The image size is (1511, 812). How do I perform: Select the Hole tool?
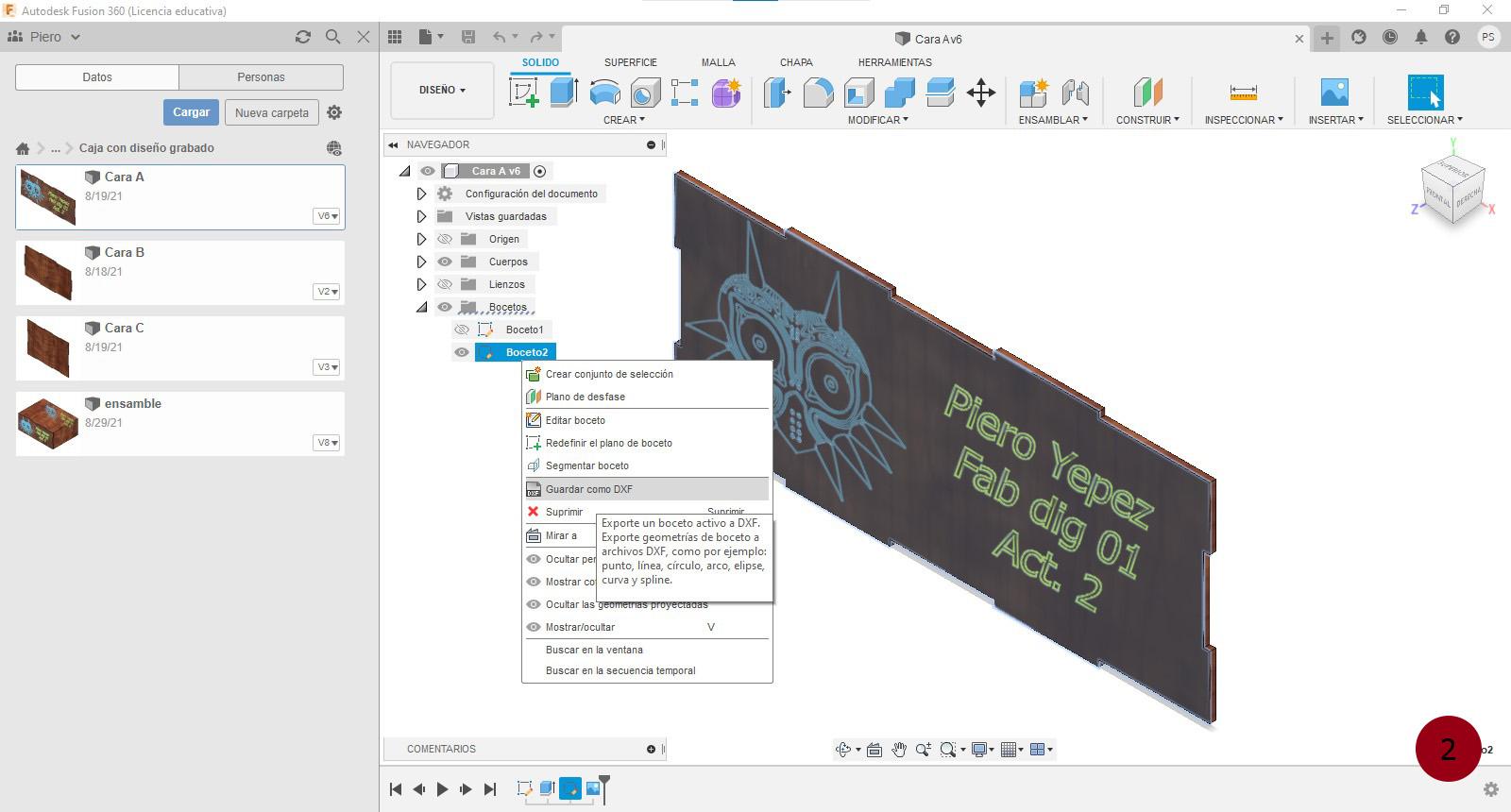pyautogui.click(x=645, y=93)
